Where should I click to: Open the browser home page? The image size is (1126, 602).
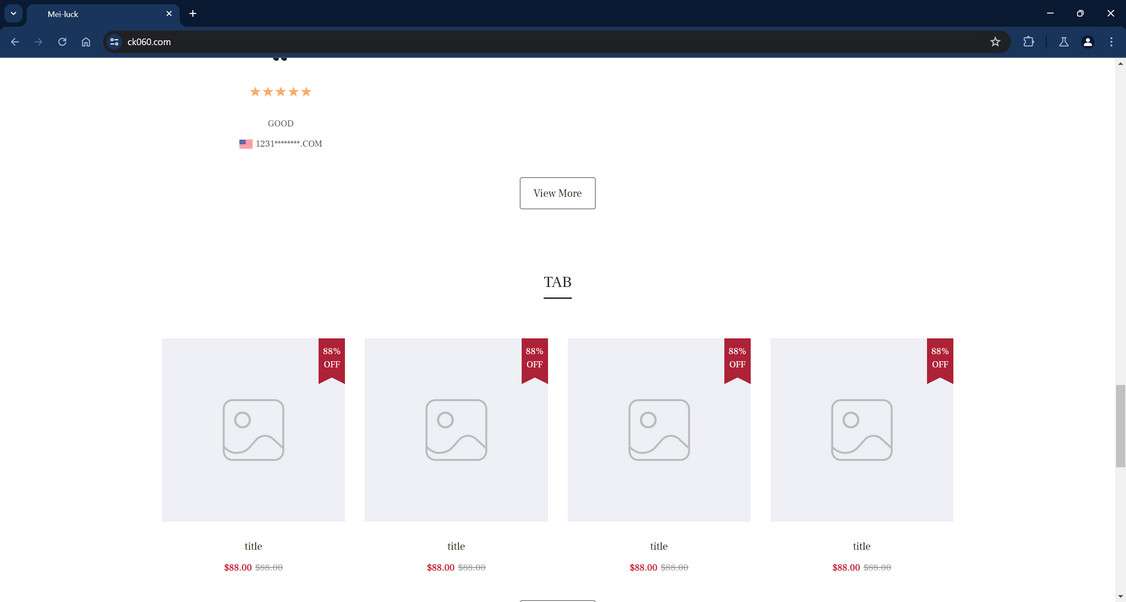click(x=85, y=42)
